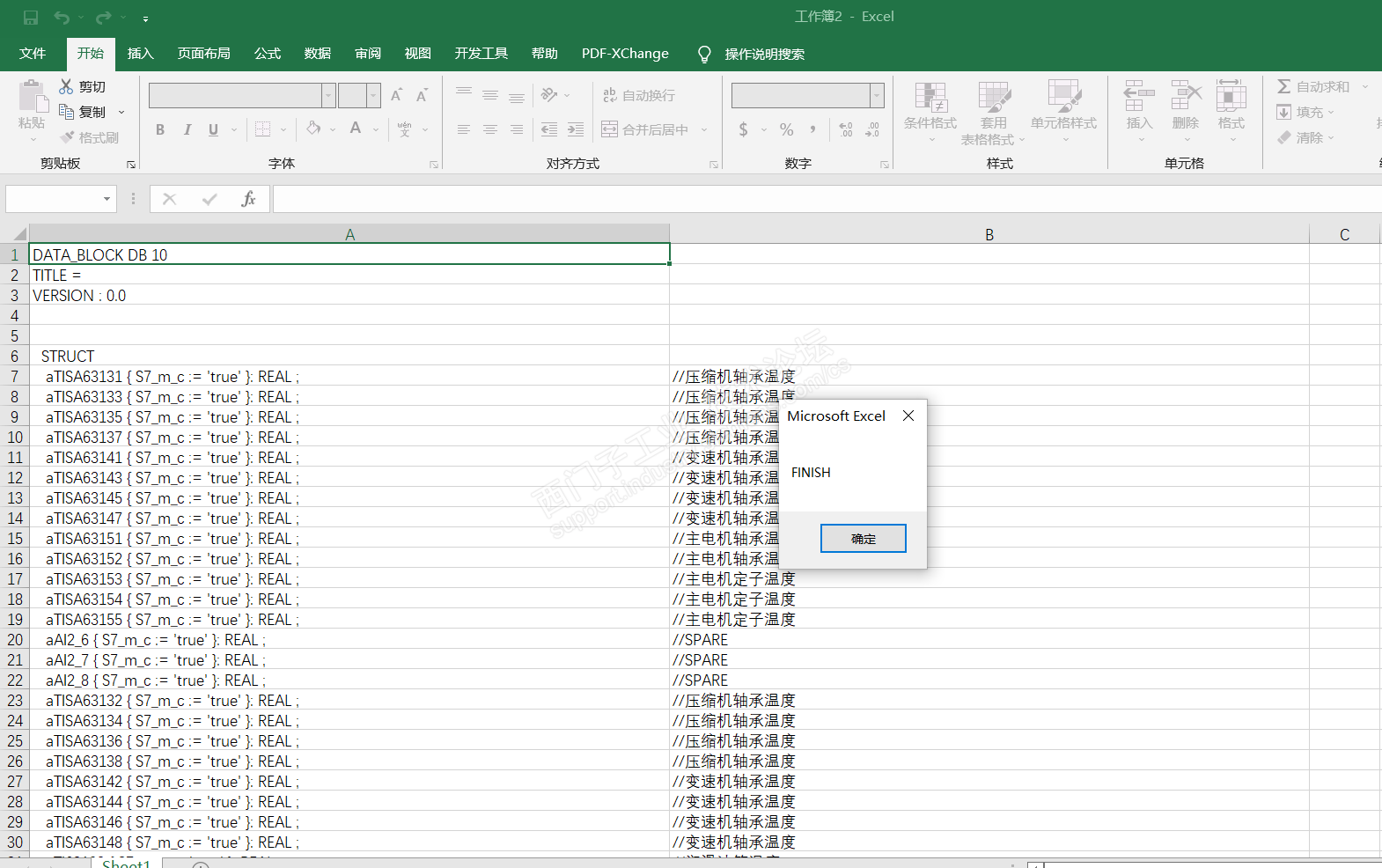The width and height of the screenshot is (1382, 868).
Task: Expand the Merge and Center dropdown arrow
Action: coord(704,129)
